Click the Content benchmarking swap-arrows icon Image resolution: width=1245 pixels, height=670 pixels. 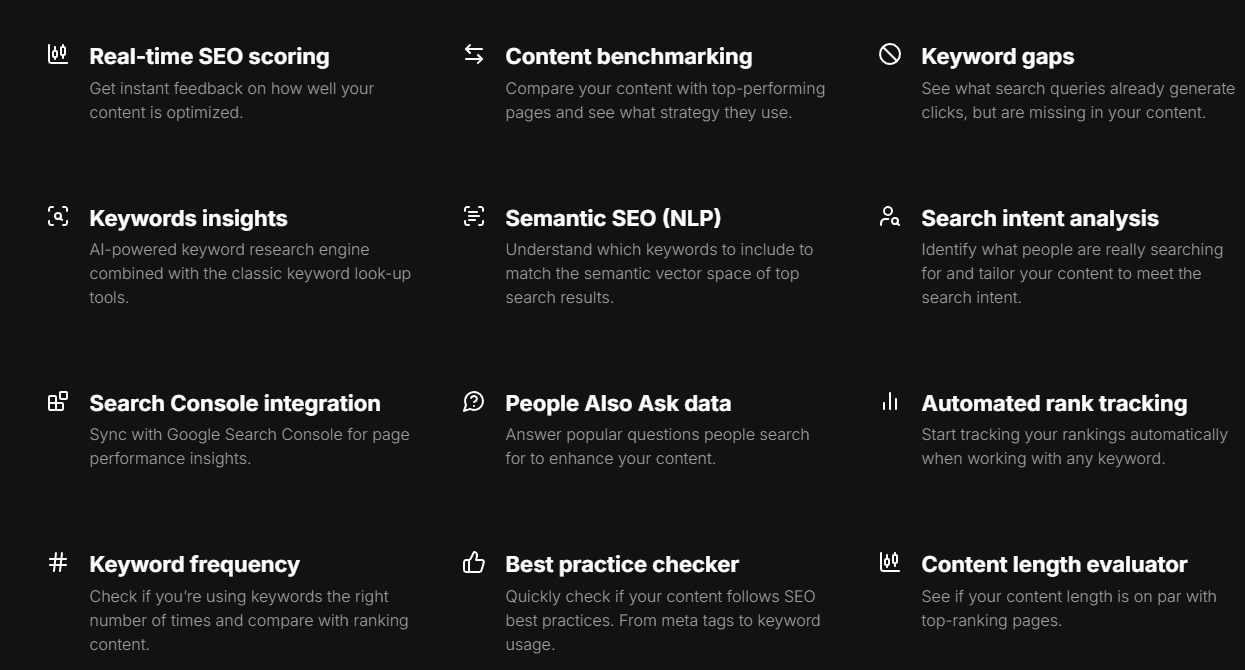(x=474, y=54)
